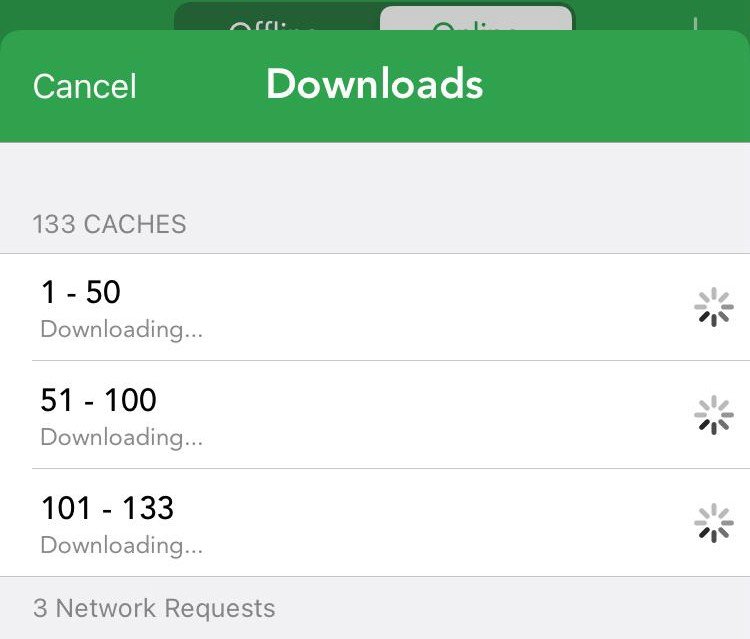
Task: Tap the Cancel button
Action: (x=85, y=87)
